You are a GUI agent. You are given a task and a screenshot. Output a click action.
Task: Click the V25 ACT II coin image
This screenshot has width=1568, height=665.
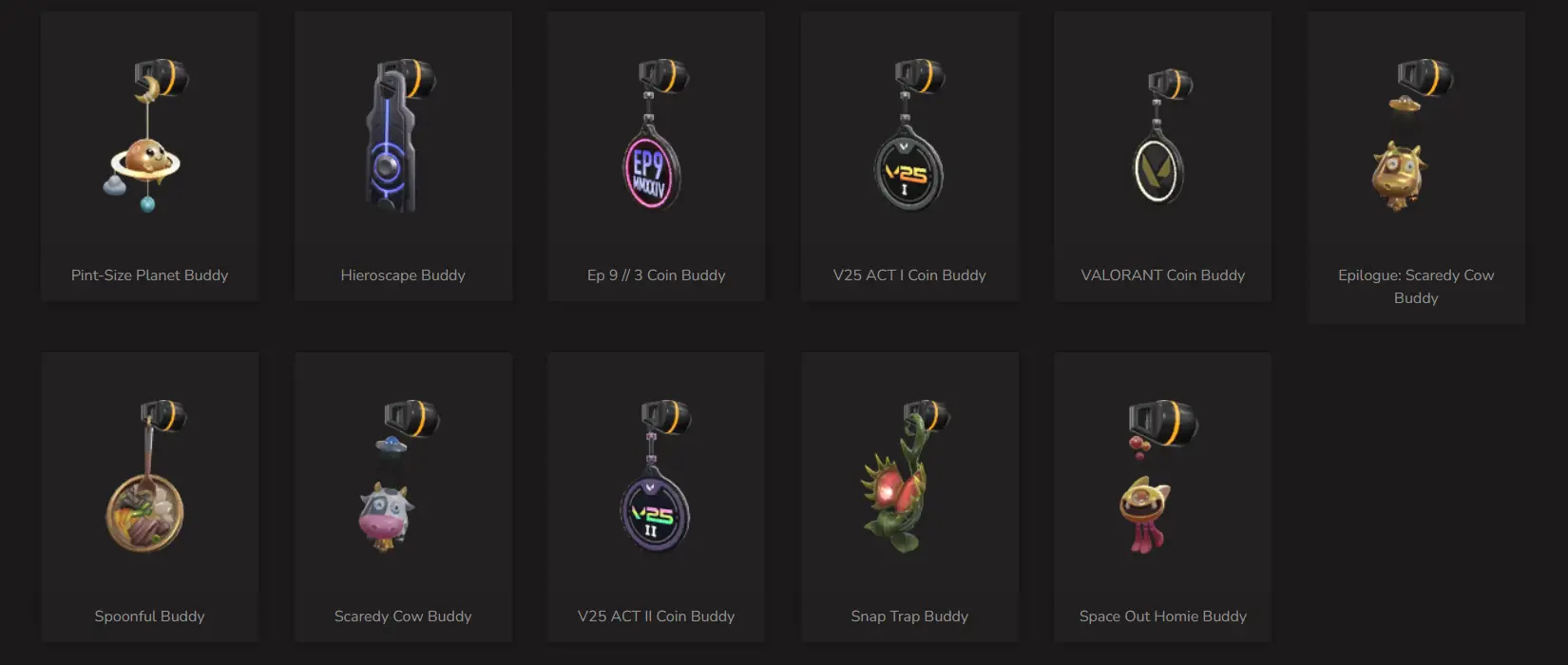point(658,477)
